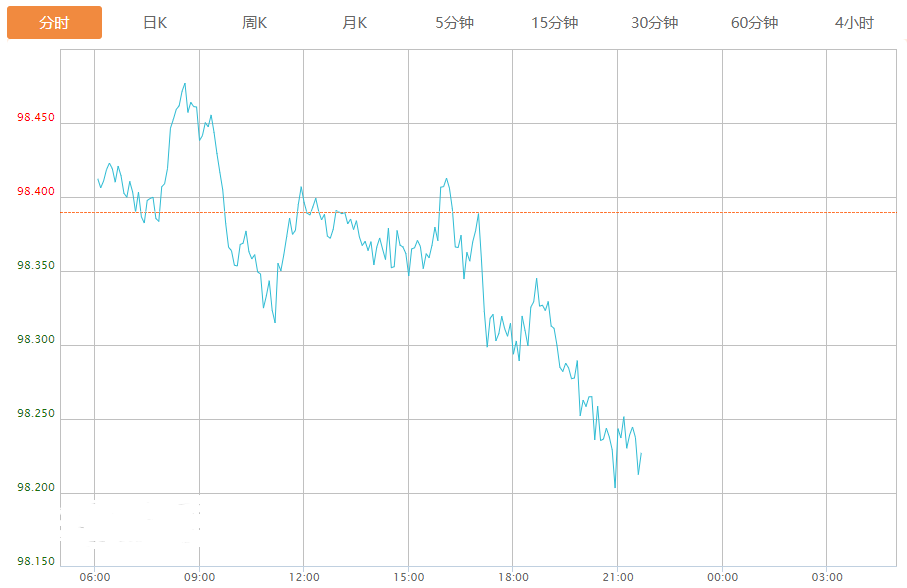Switch to the 60分钟 tab
Image resolution: width=907 pixels, height=588 pixels.
tap(754, 22)
